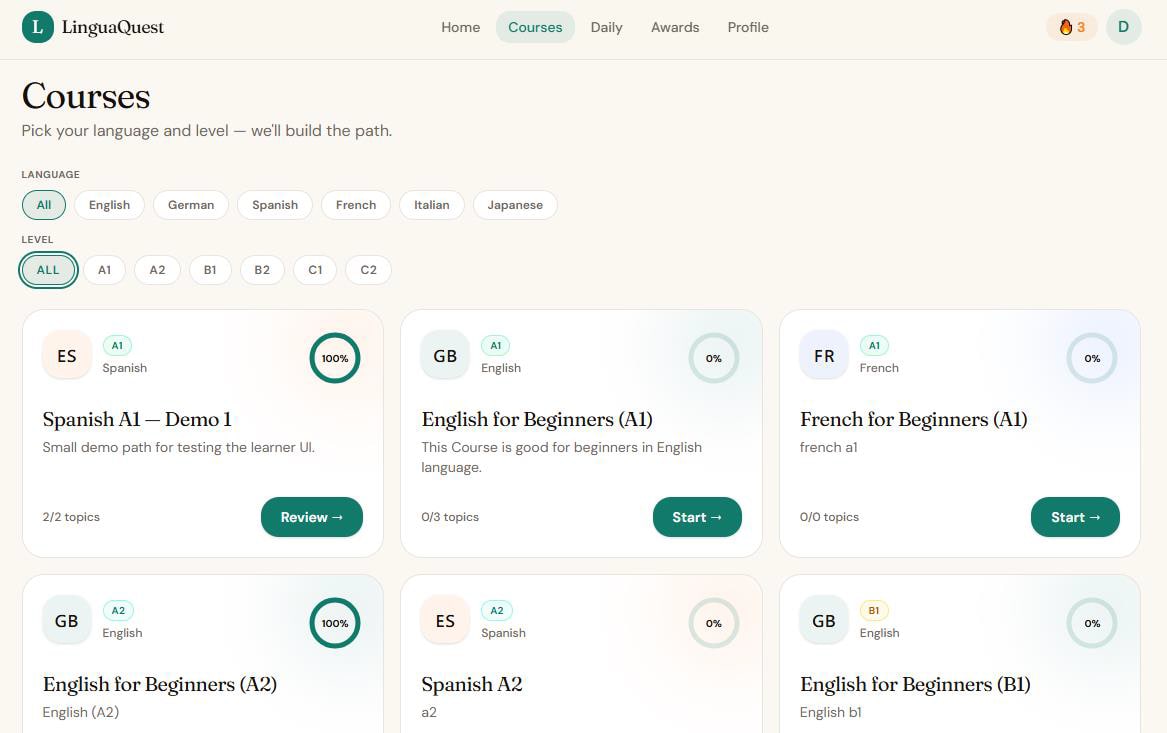Click the A2 tag on Spanish A2 card

click(x=496, y=610)
